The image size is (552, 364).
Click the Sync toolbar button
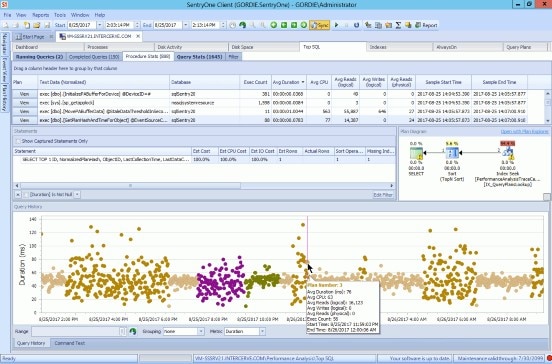click(319, 25)
